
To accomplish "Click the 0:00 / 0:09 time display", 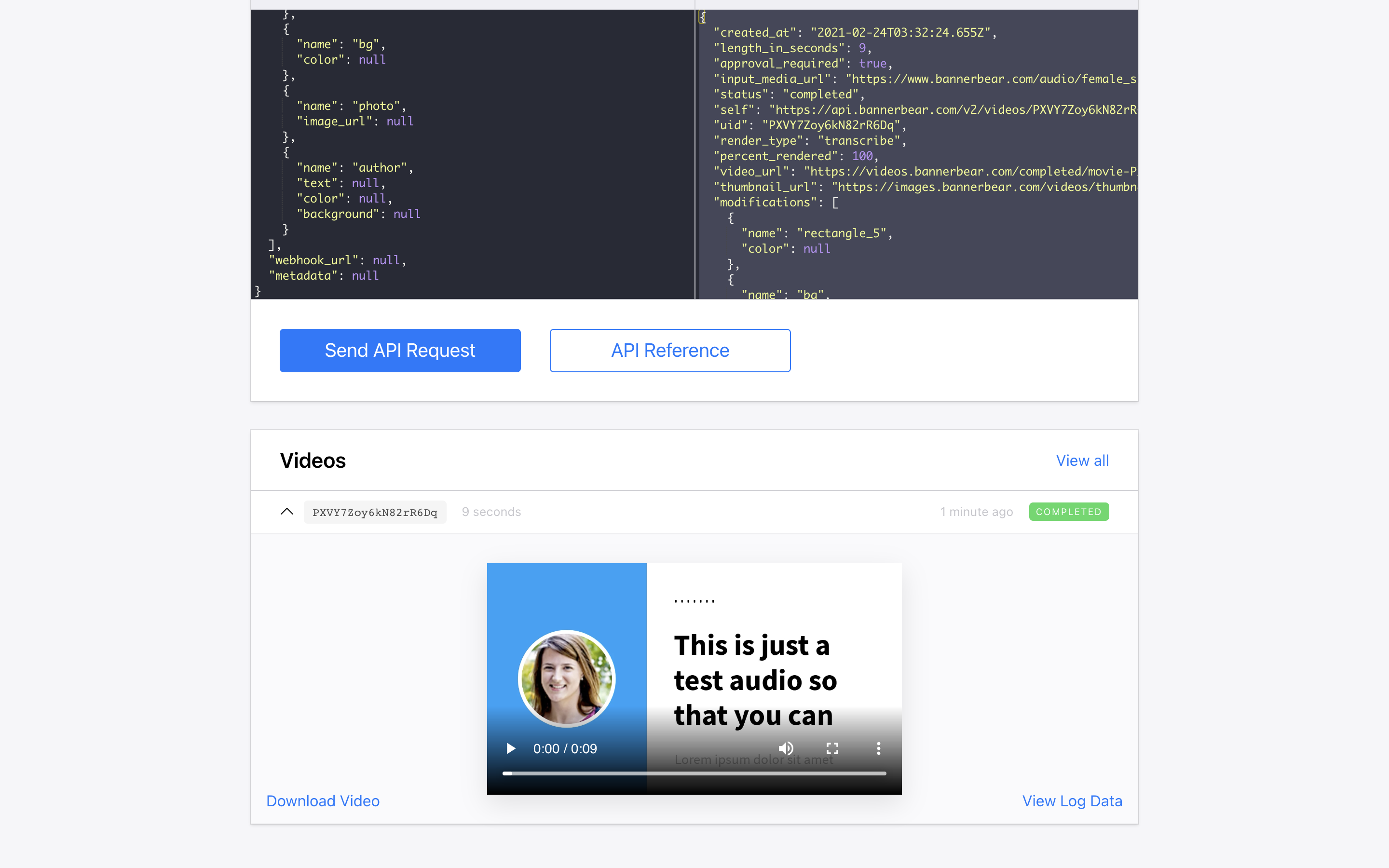I will pos(565,748).
